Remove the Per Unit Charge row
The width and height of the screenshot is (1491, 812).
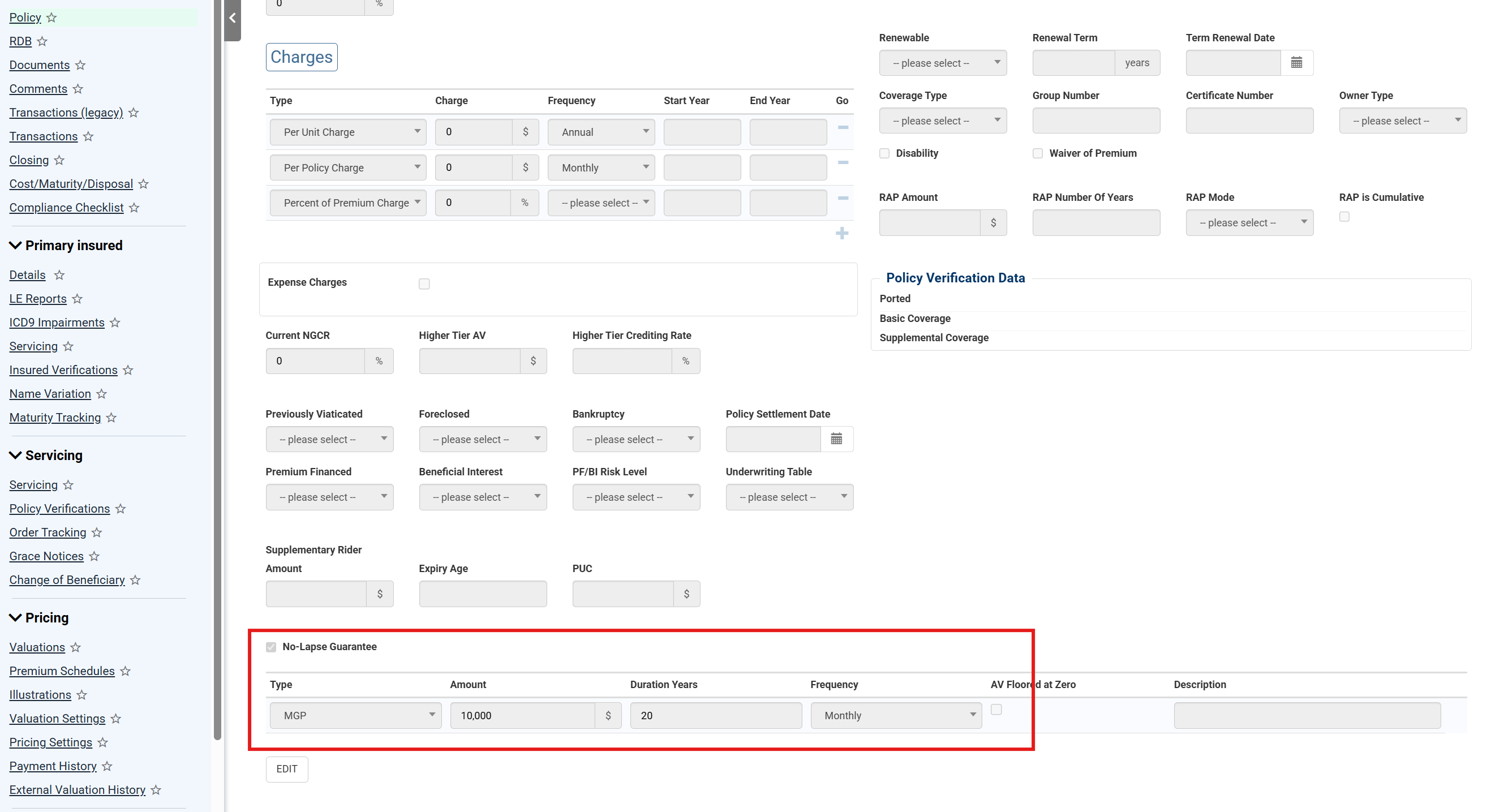coord(843,127)
